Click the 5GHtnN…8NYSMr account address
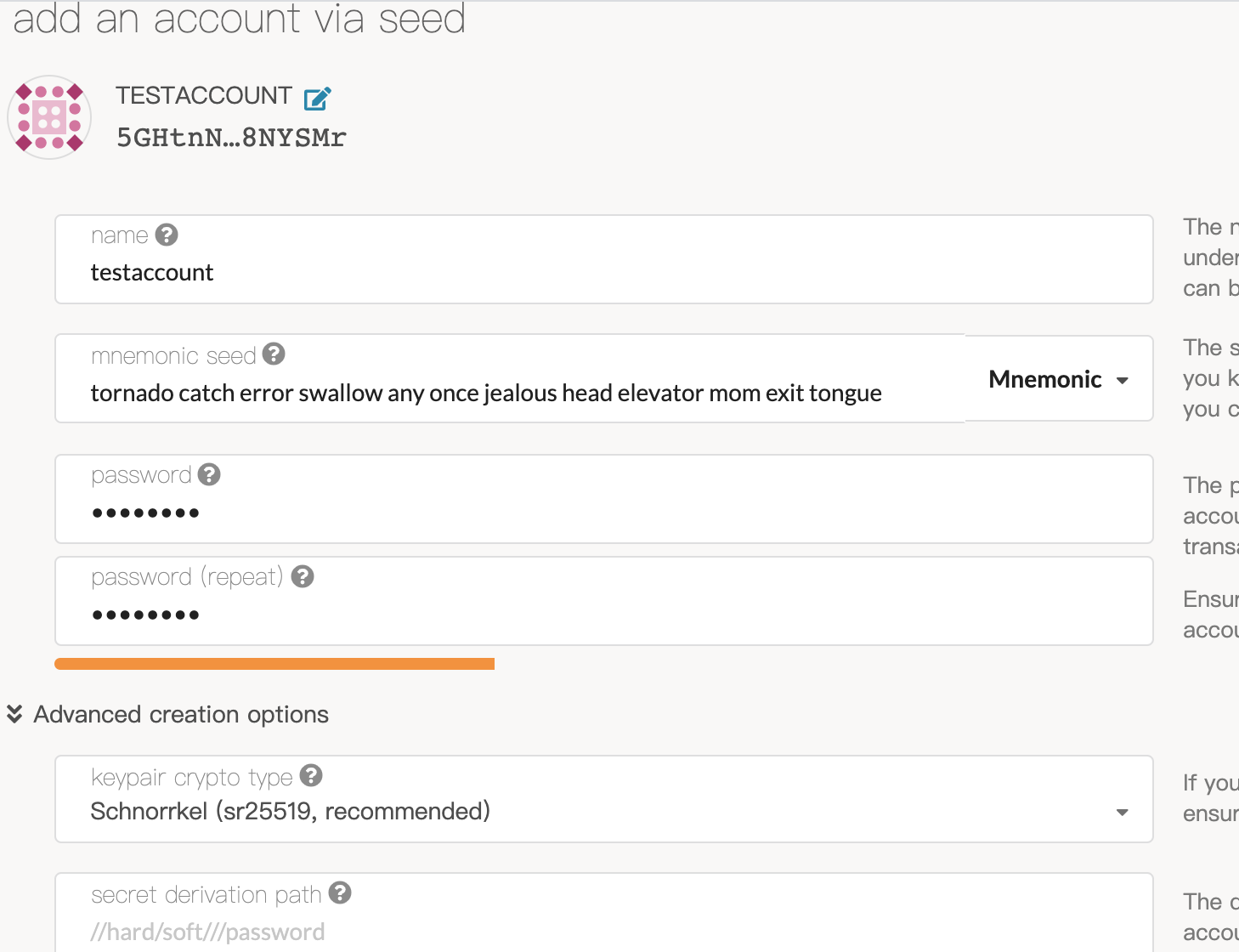 point(231,138)
